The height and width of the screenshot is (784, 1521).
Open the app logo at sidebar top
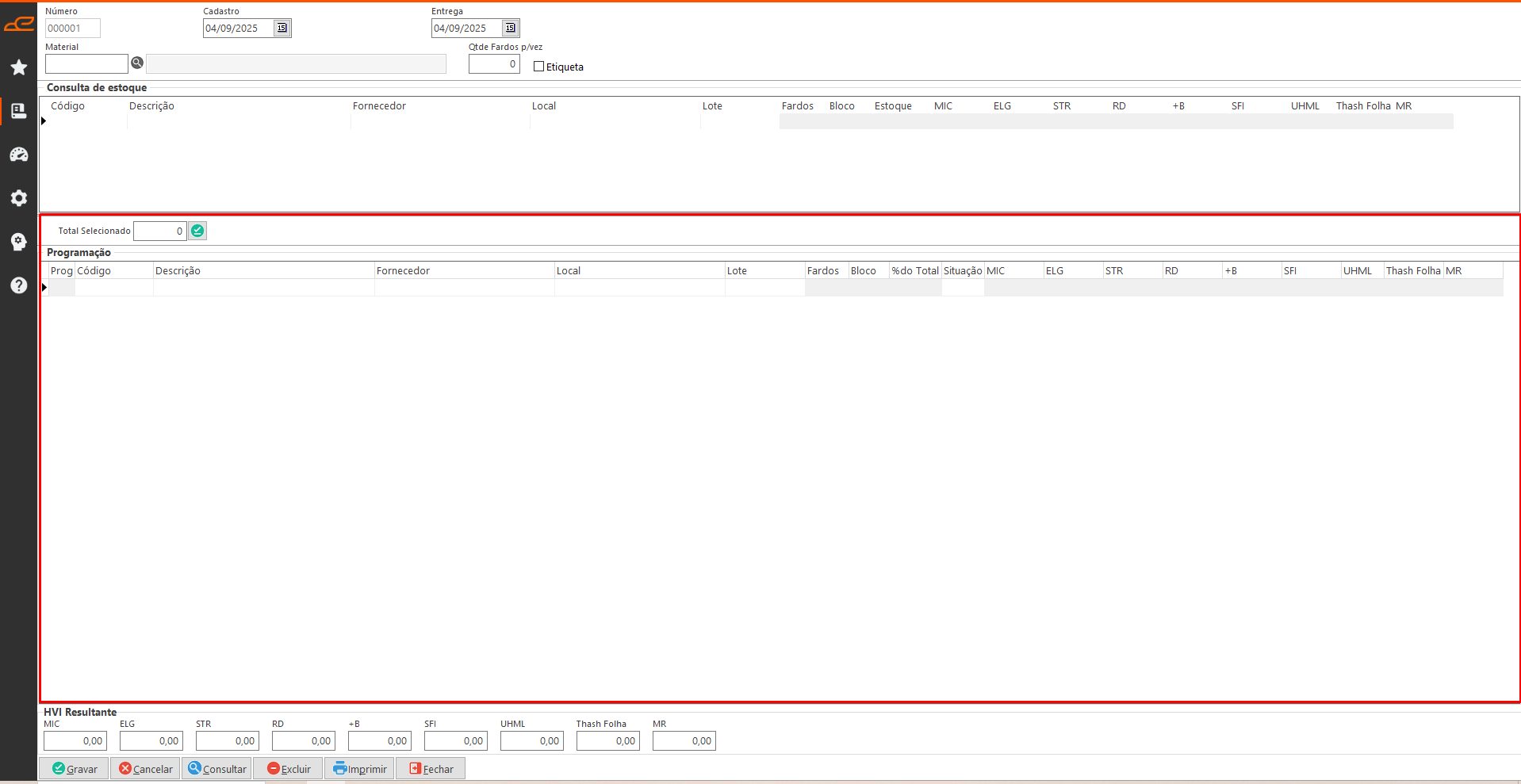pos(19,24)
